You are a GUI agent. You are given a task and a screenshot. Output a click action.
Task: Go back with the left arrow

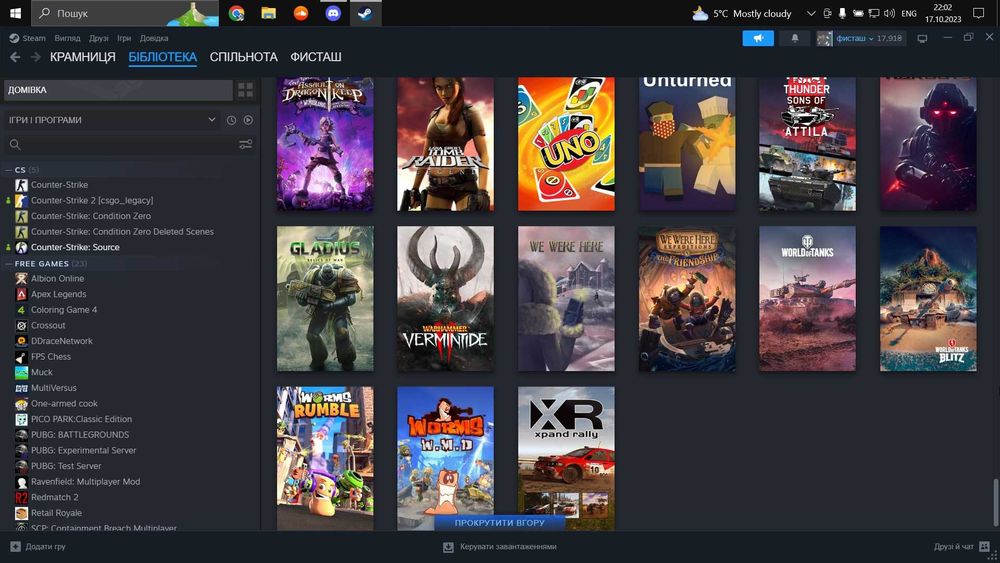[15, 57]
